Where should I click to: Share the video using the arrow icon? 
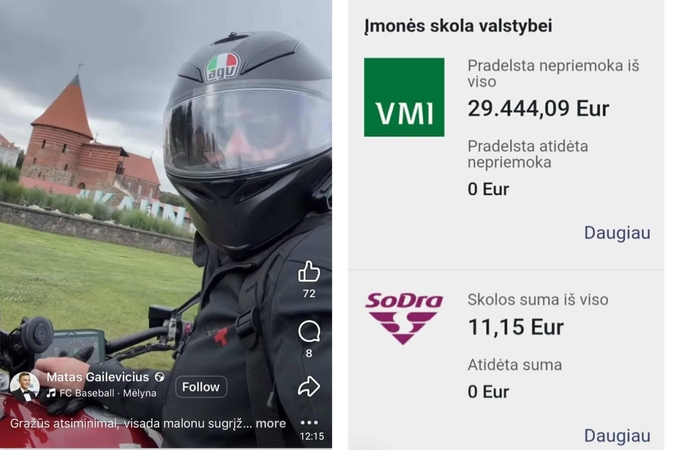[x=309, y=386]
